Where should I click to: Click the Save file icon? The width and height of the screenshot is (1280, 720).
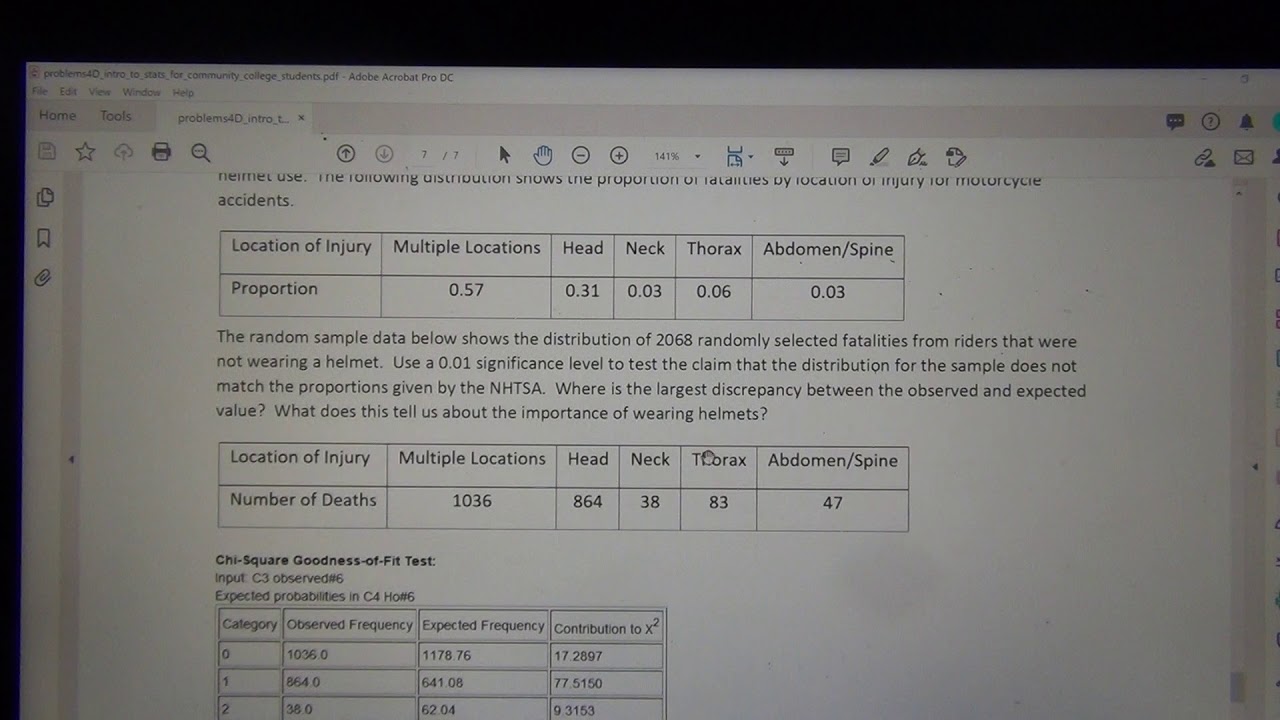click(x=47, y=152)
